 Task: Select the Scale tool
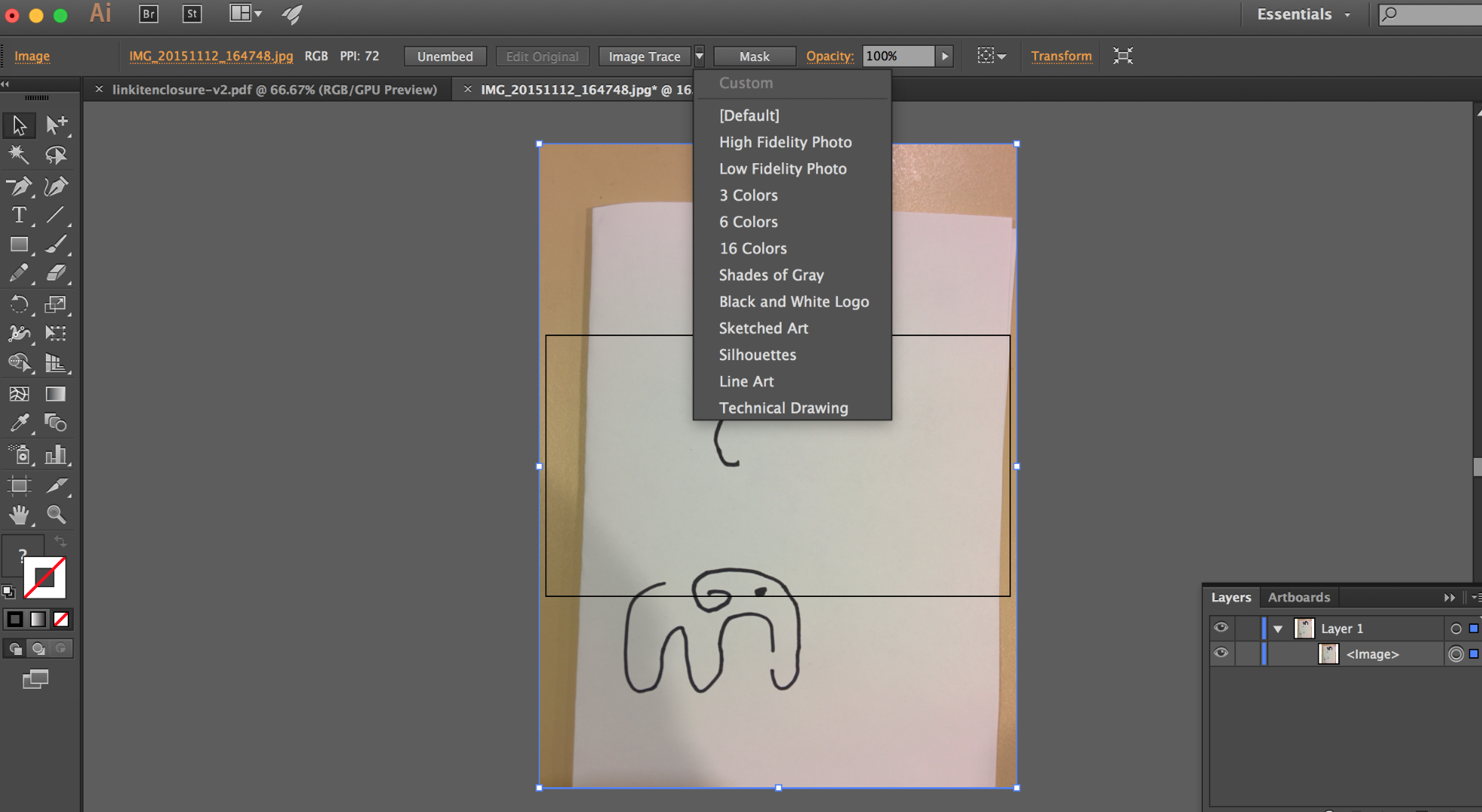point(57,304)
